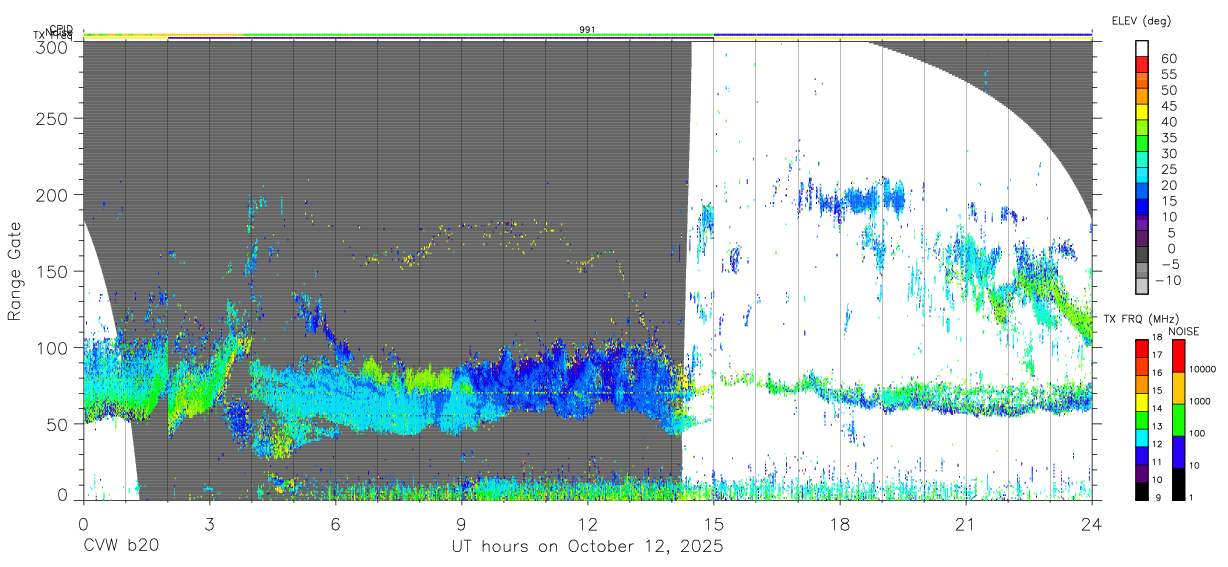Click the green 100 NOISE scale swatch
1228x567 pixels.
coord(1179,420)
